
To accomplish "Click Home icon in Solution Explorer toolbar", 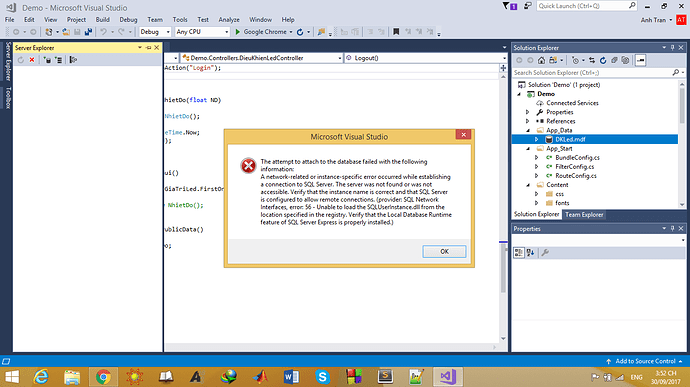I will (541, 60).
